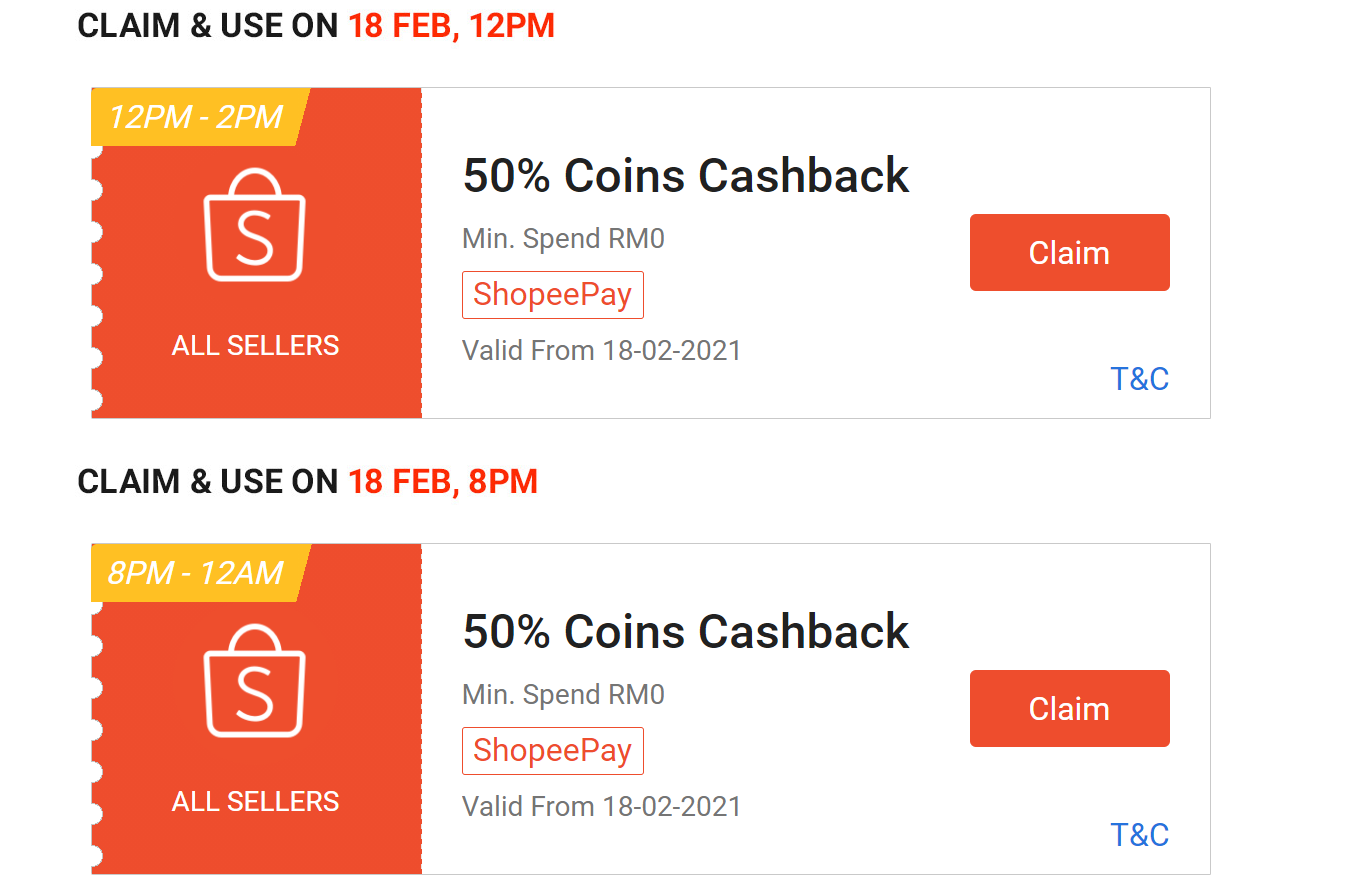The height and width of the screenshot is (888, 1355).
Task: Select the 50% Coins Cashback title in the 12PM voucher
Action: [x=686, y=176]
